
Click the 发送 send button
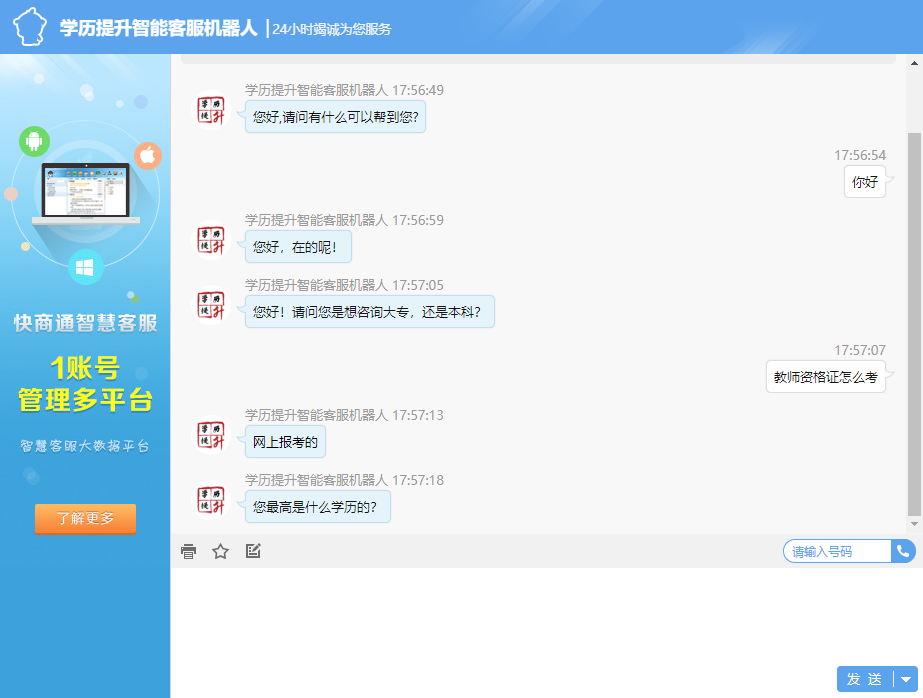pos(864,680)
